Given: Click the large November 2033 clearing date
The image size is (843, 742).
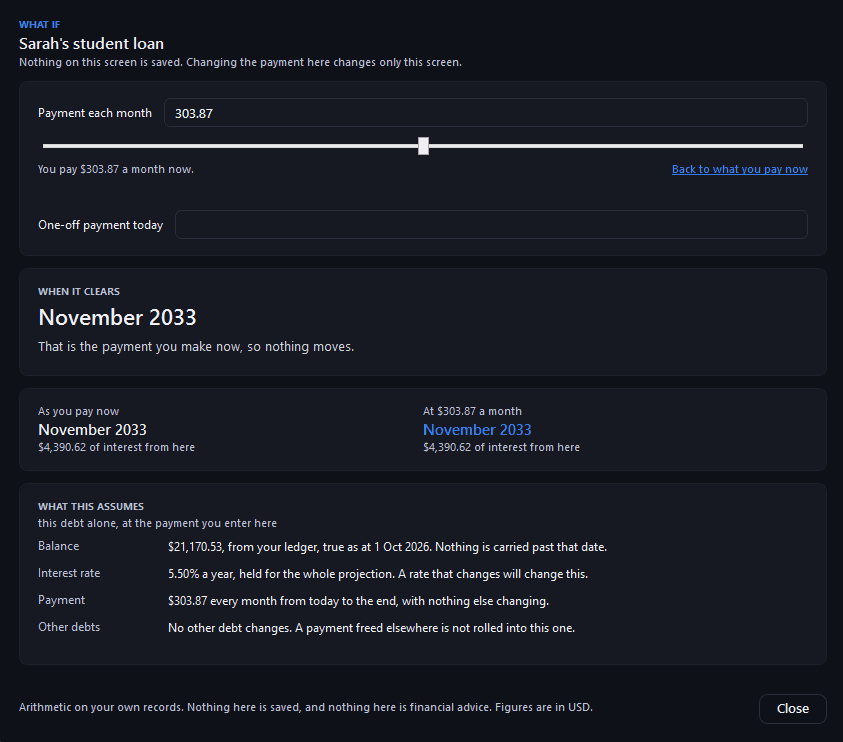Looking at the screenshot, I should [117, 317].
